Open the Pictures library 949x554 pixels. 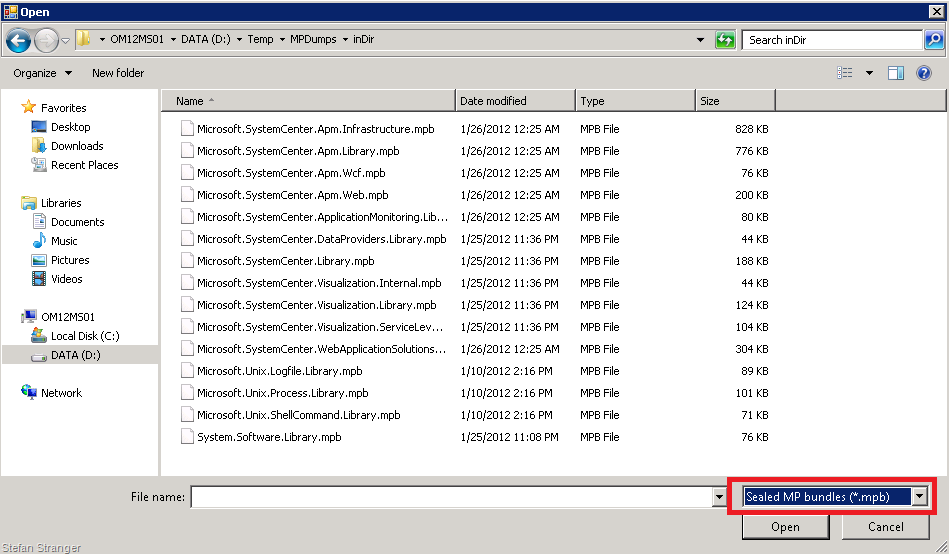tap(70, 260)
